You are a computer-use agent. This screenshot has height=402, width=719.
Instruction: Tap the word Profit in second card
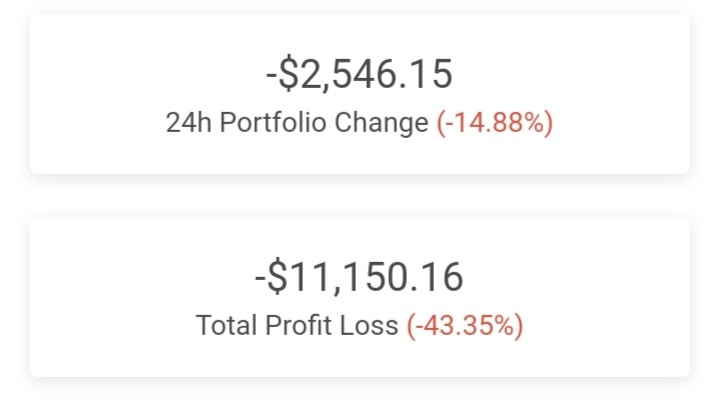pos(298,325)
